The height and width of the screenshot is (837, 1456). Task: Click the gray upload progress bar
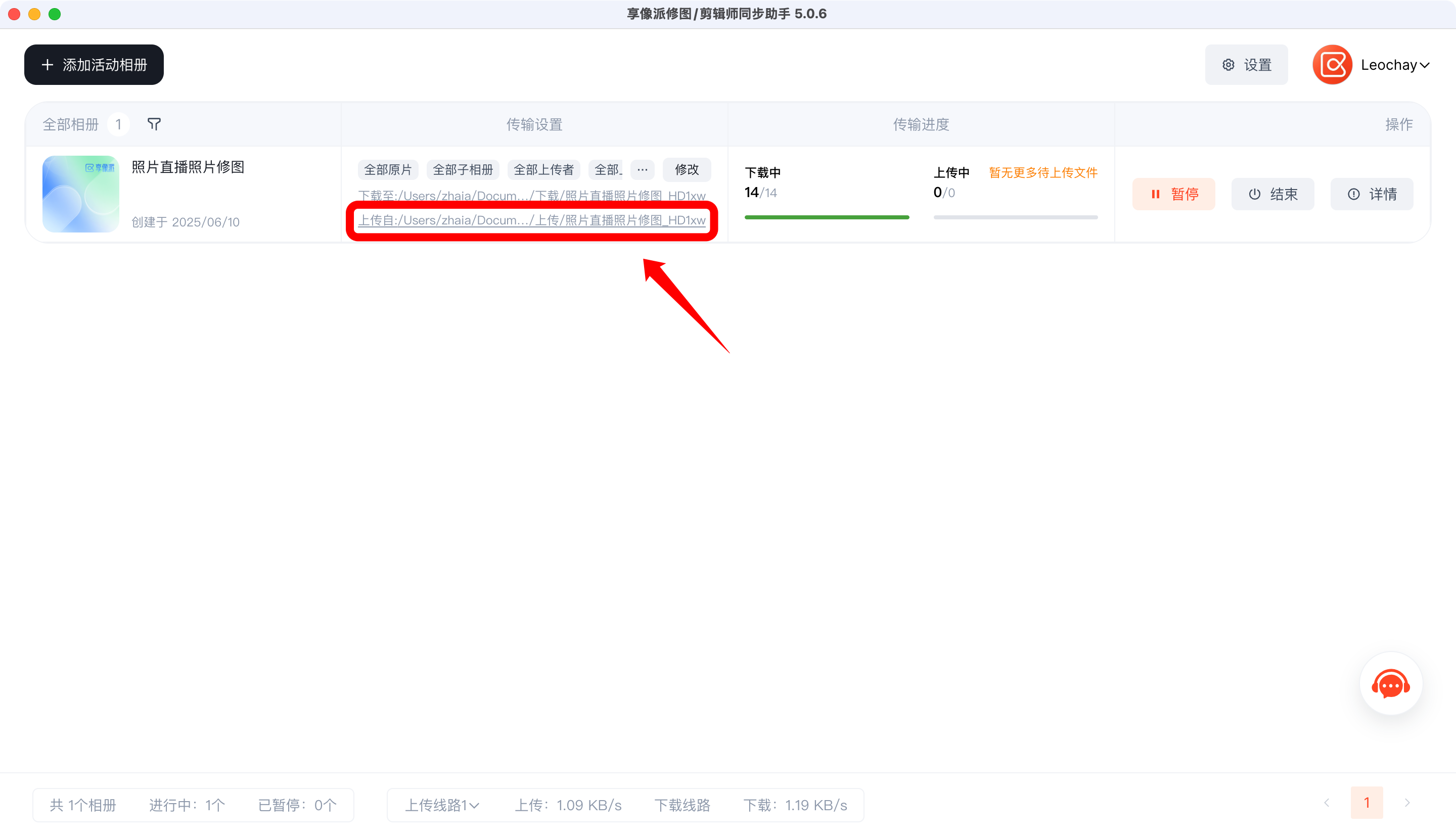1016,217
